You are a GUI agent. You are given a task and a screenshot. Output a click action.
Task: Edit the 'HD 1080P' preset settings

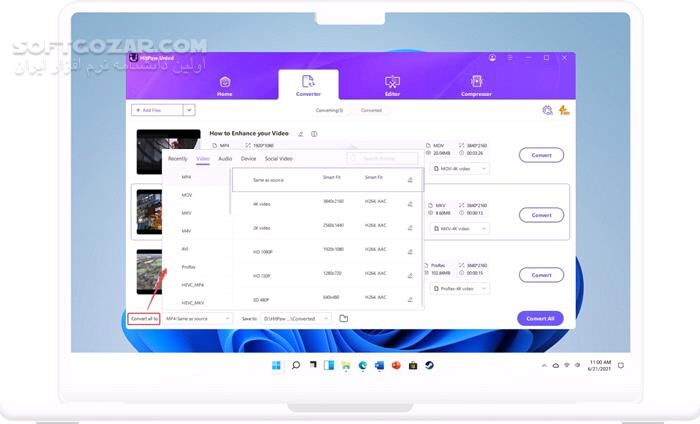(x=410, y=252)
